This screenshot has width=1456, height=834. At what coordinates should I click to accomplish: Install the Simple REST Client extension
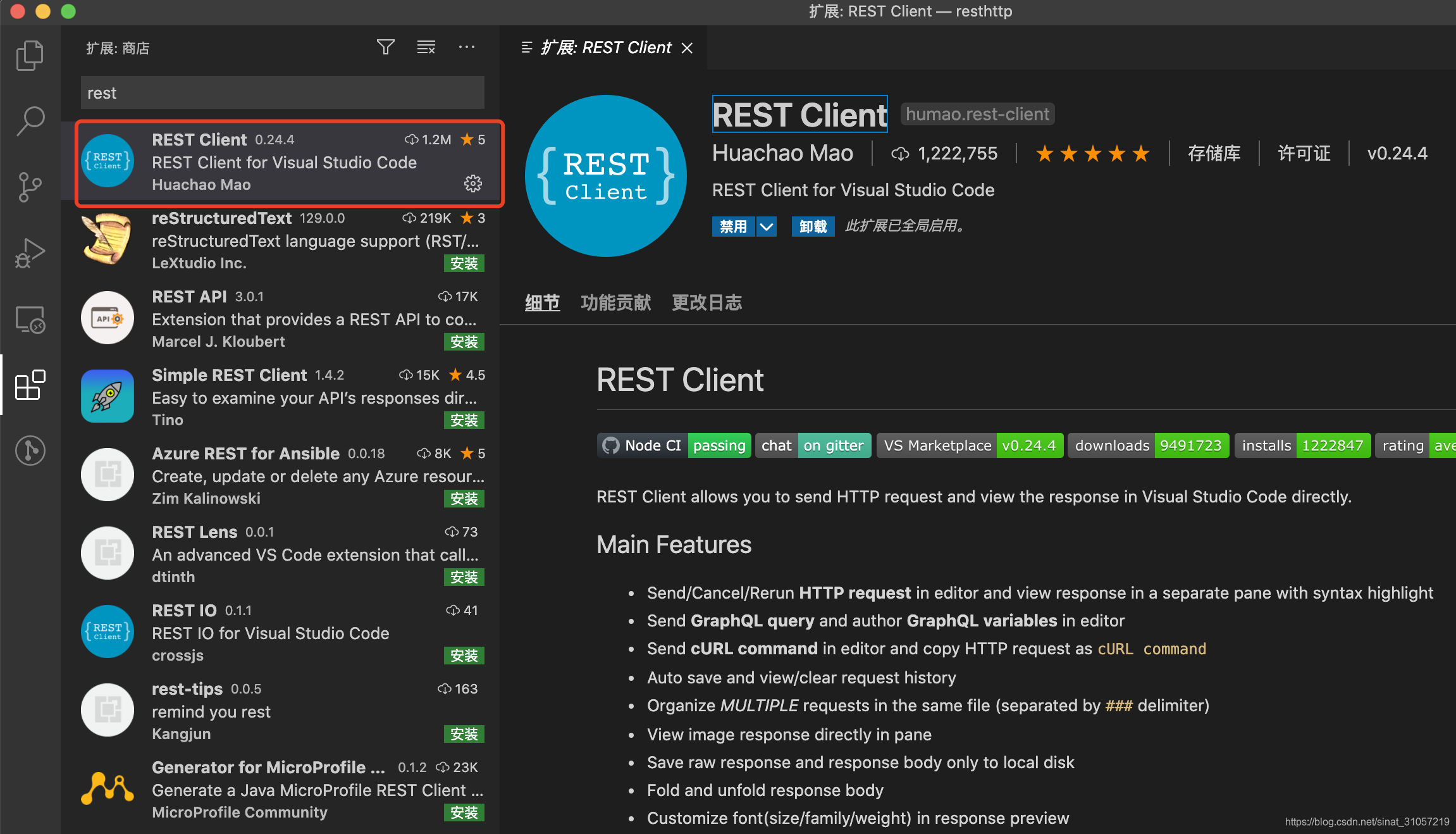pyautogui.click(x=464, y=420)
